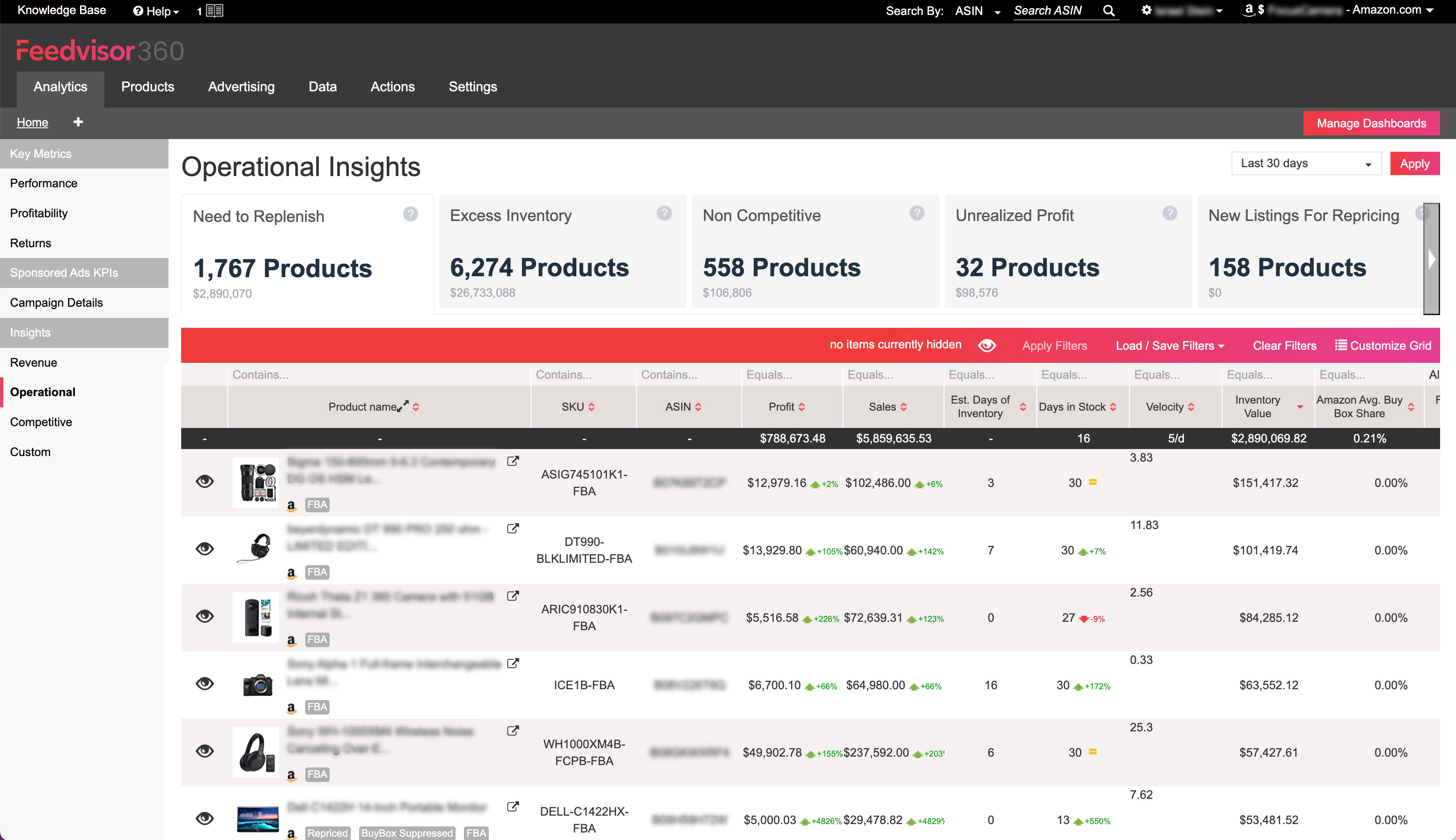
Task: Sort the table by the Profit column
Action: [x=801, y=406]
